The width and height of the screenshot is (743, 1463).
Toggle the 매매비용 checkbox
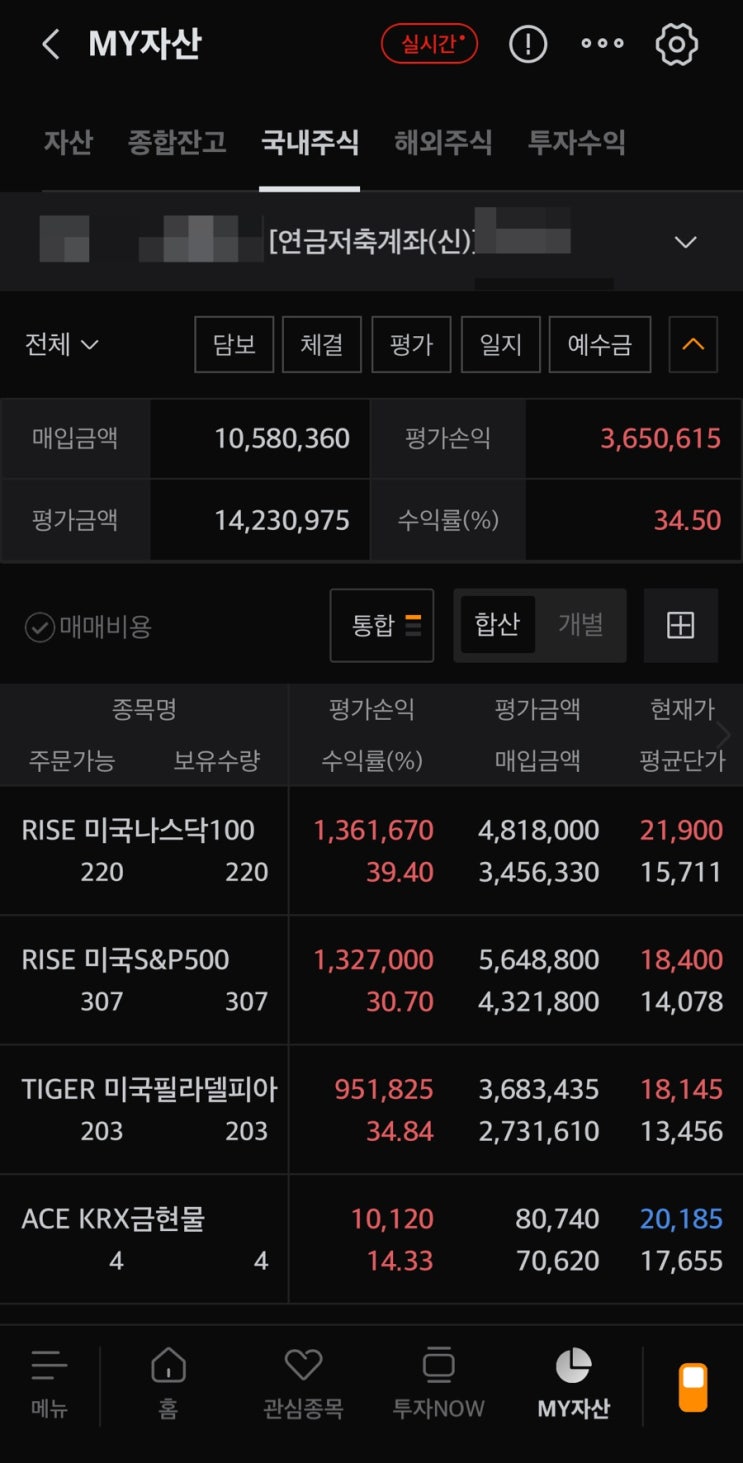tap(40, 628)
